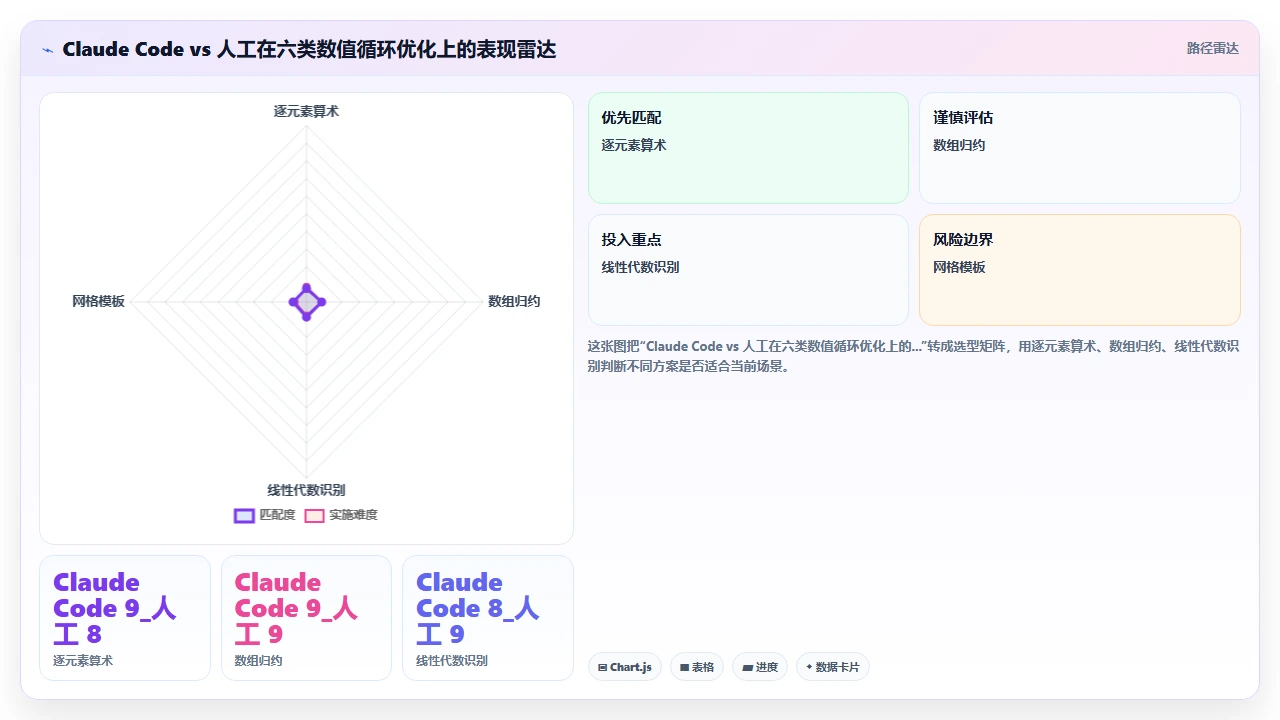Click 线性代数识别 under 投入重点

pyautogui.click(x=640, y=267)
